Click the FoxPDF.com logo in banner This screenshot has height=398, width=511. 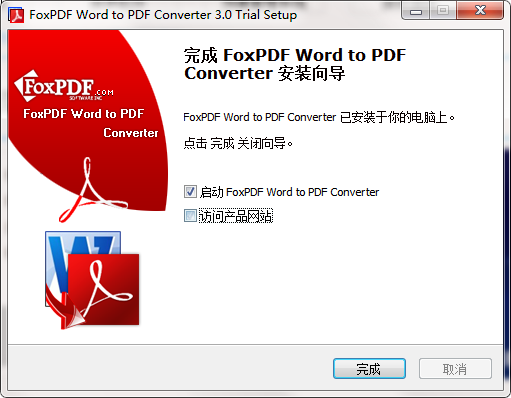pos(63,86)
